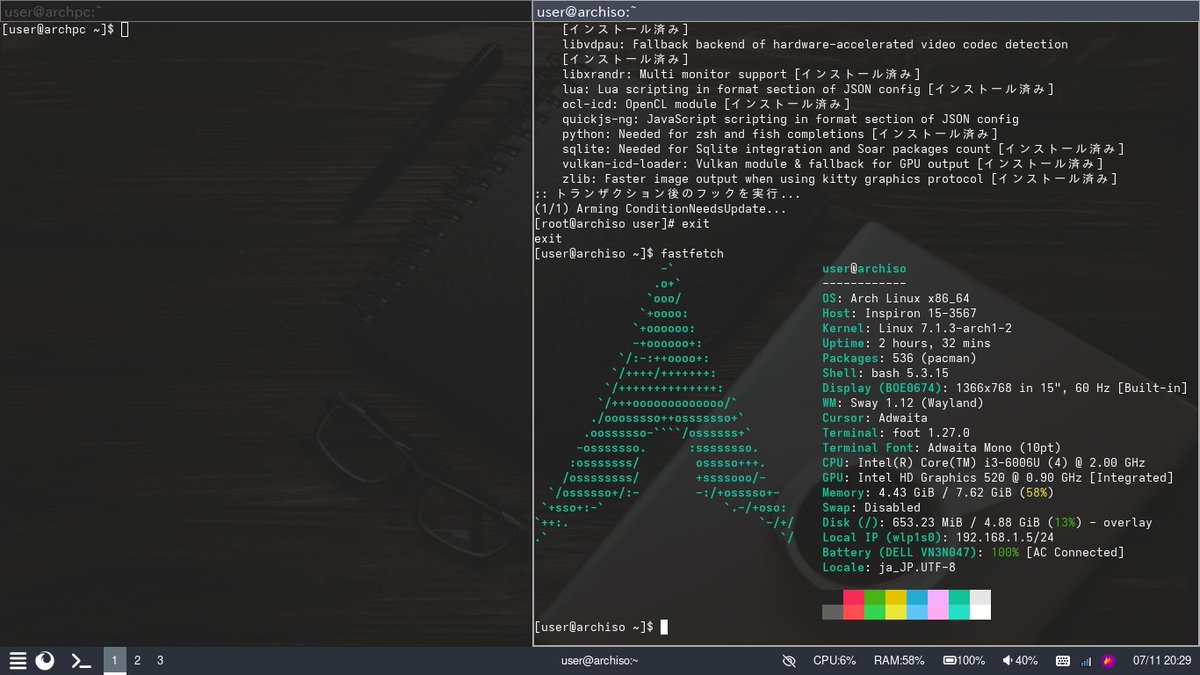The image size is (1200, 675).
Task: Click the 'Kernel: Linux 7.1.3-arch1-2' line
Action: (x=917, y=329)
